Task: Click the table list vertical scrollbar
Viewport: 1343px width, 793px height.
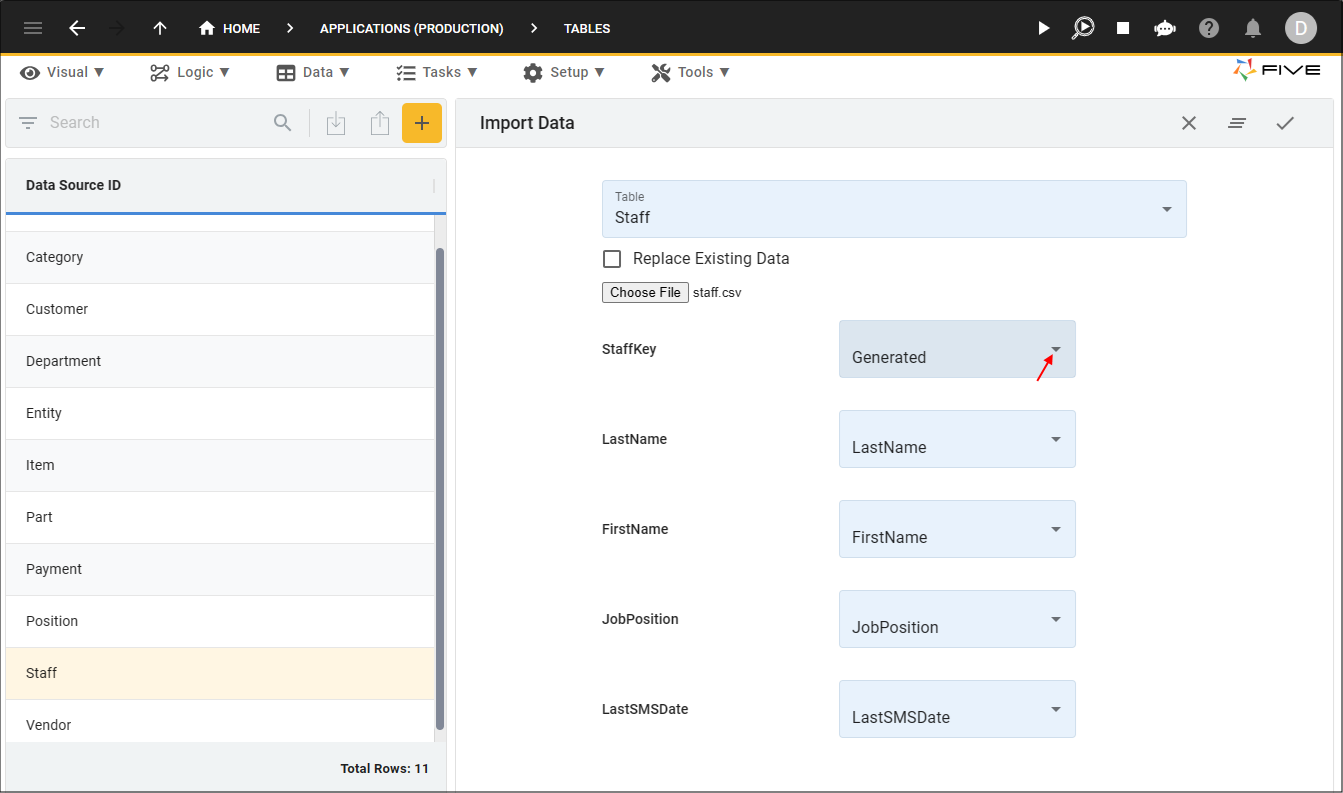Action: click(x=440, y=488)
